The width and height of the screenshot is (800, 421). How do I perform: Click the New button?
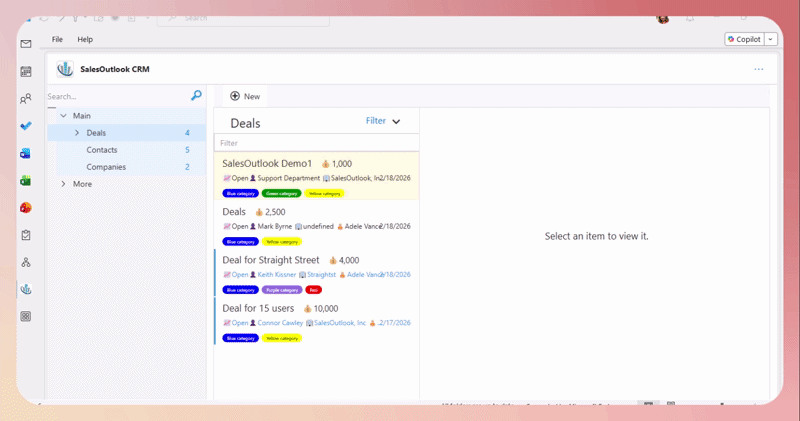click(x=245, y=96)
